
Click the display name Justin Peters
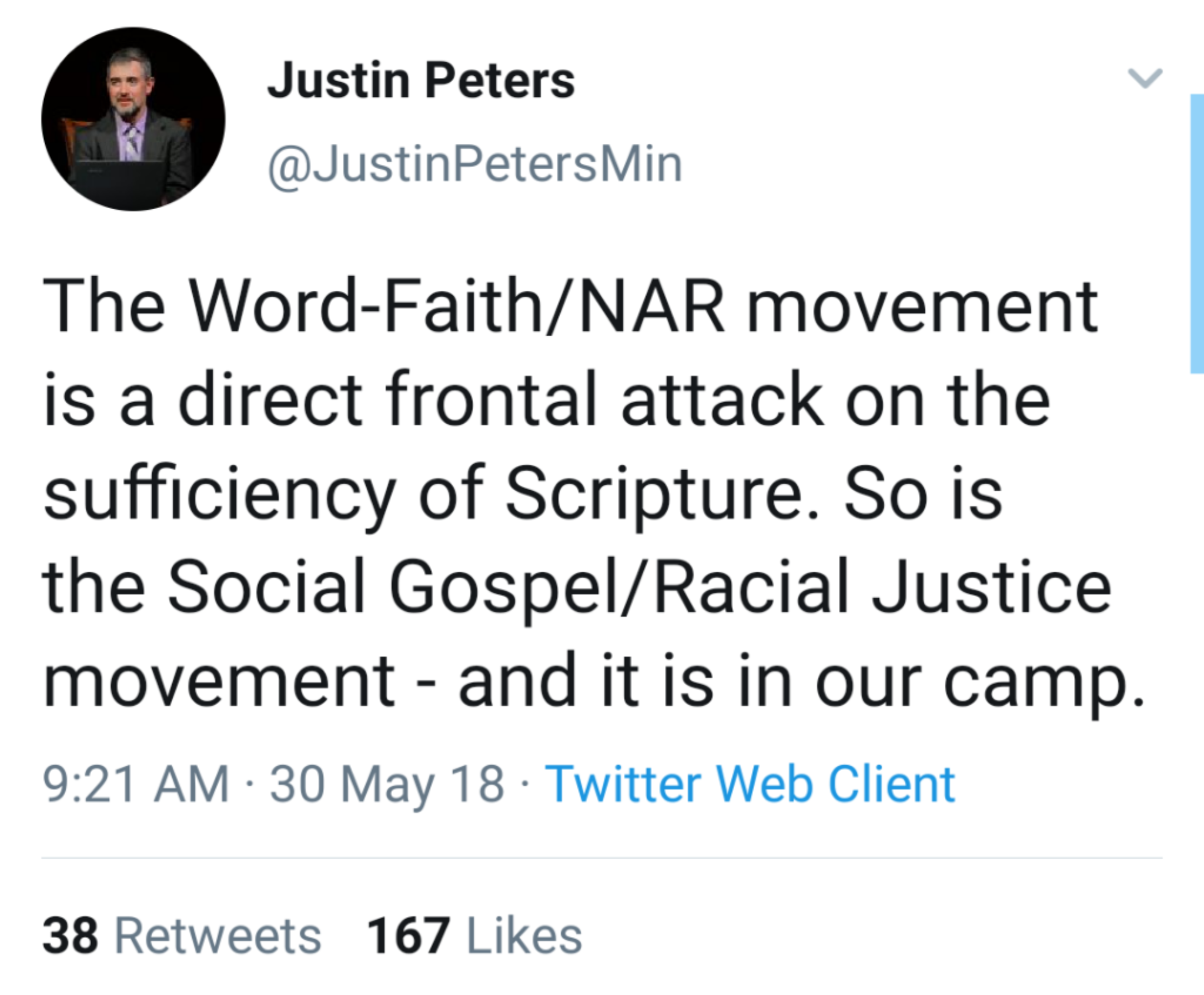point(421,81)
